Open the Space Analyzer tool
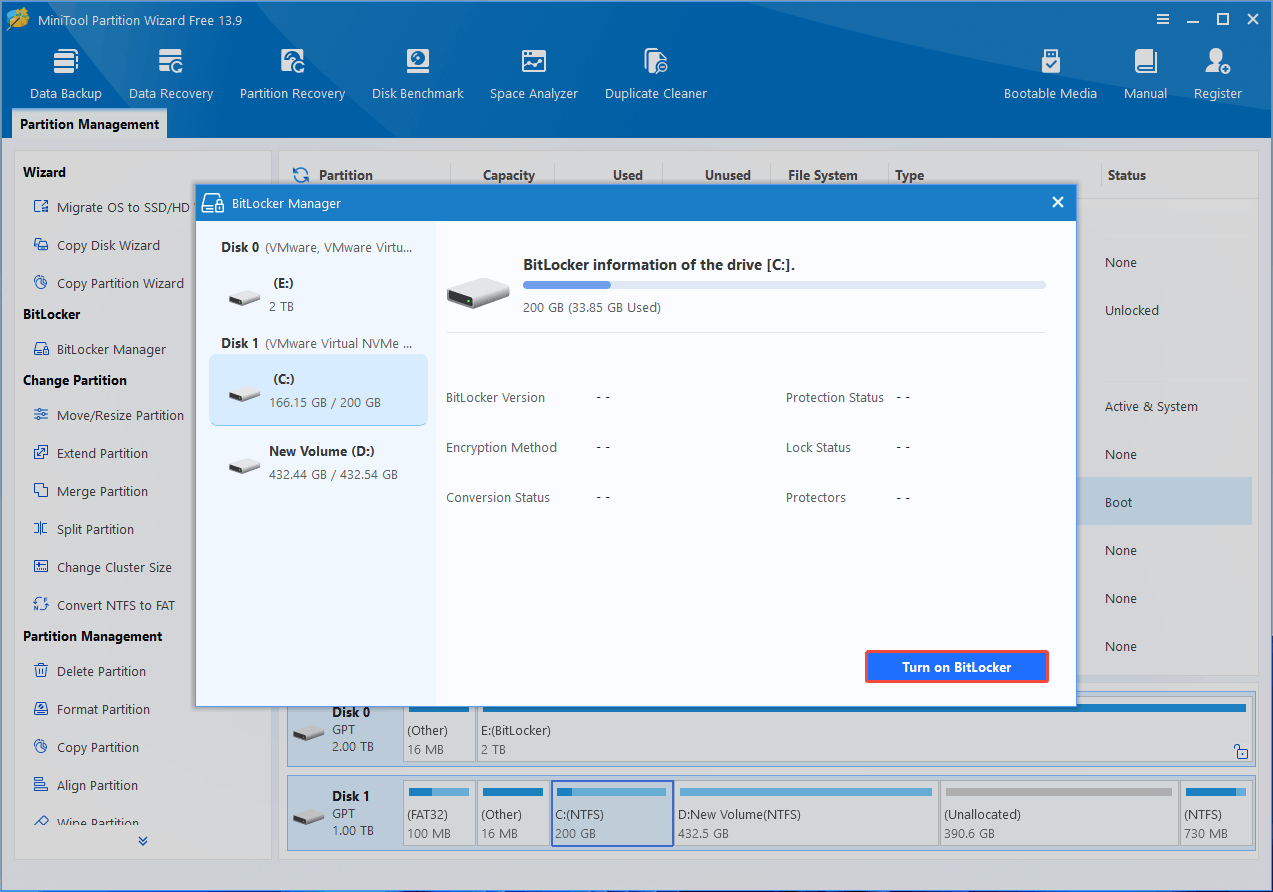 pos(534,74)
